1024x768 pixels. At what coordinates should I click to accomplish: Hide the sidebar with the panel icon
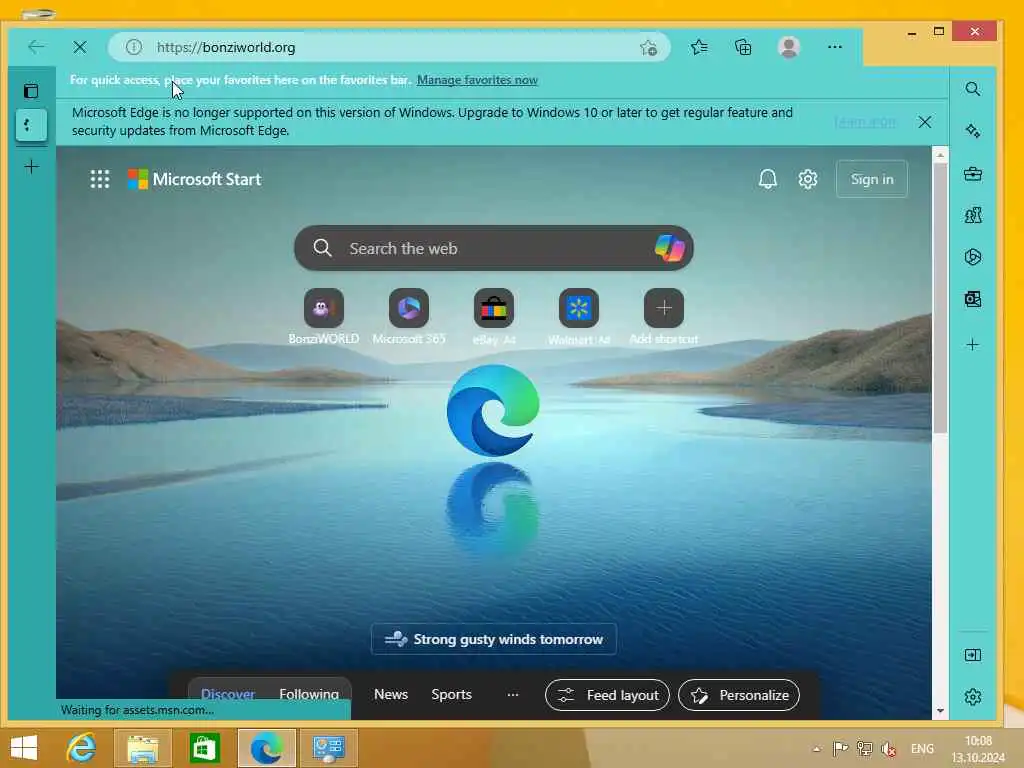pos(972,655)
